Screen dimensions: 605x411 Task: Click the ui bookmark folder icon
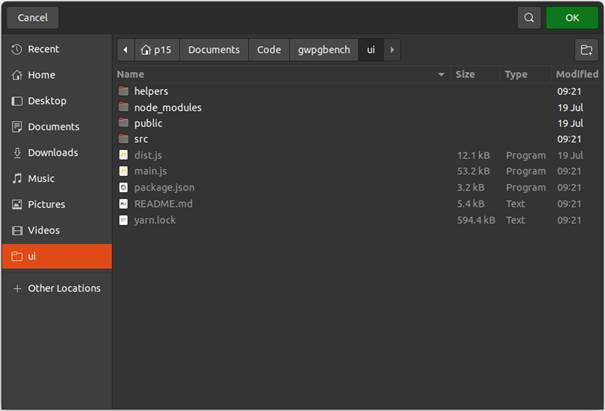point(17,256)
